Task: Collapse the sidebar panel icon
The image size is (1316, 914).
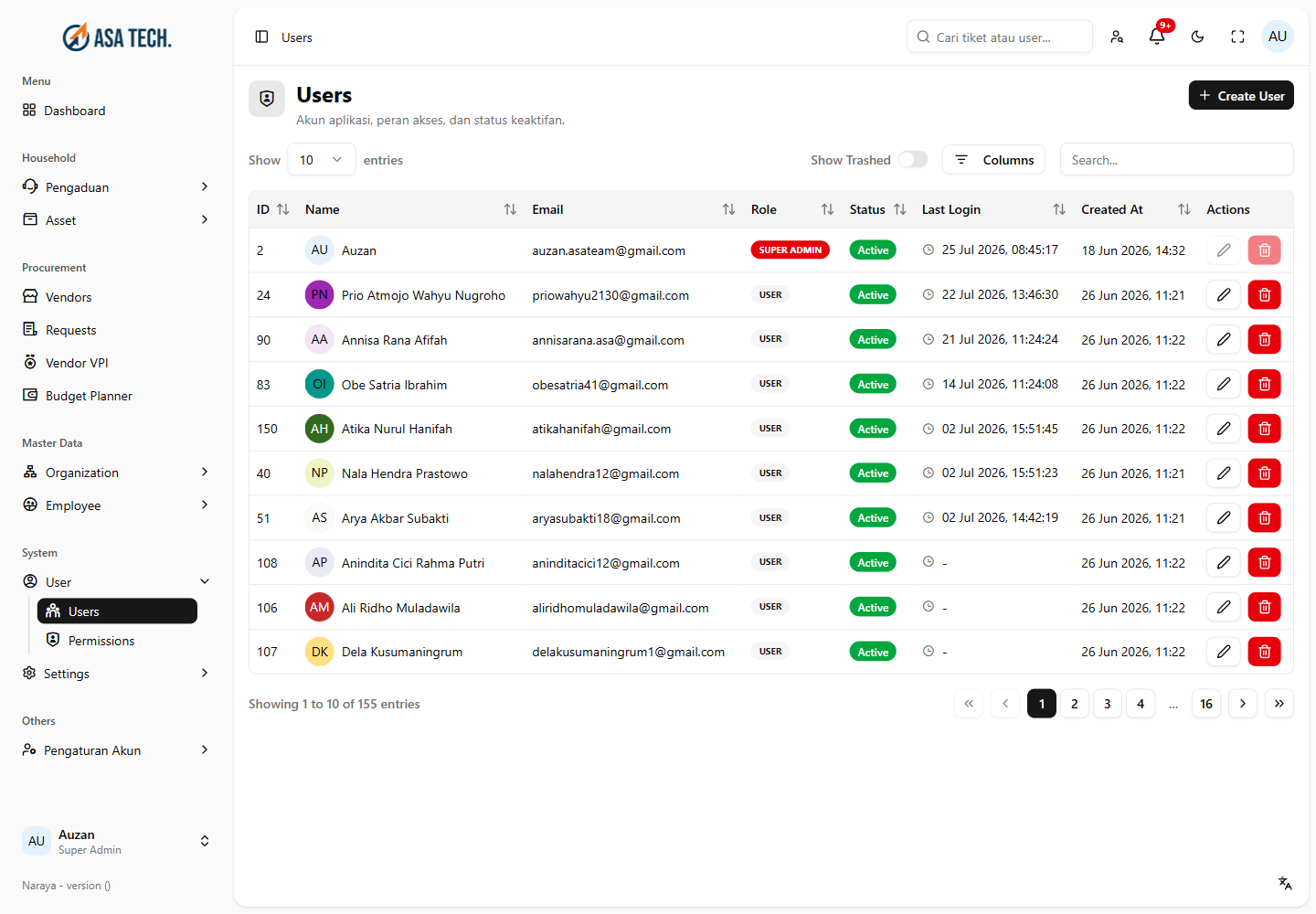Action: [261, 37]
